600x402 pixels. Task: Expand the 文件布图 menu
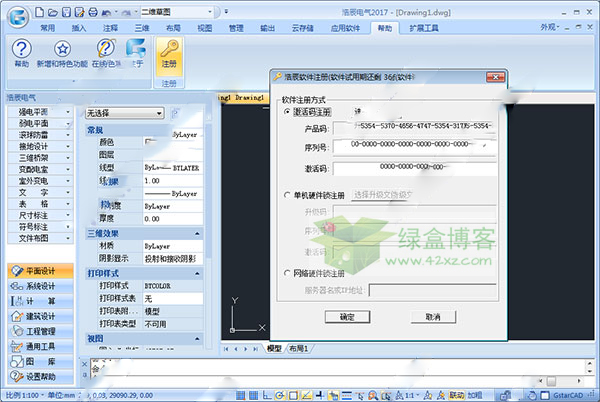coord(40,238)
